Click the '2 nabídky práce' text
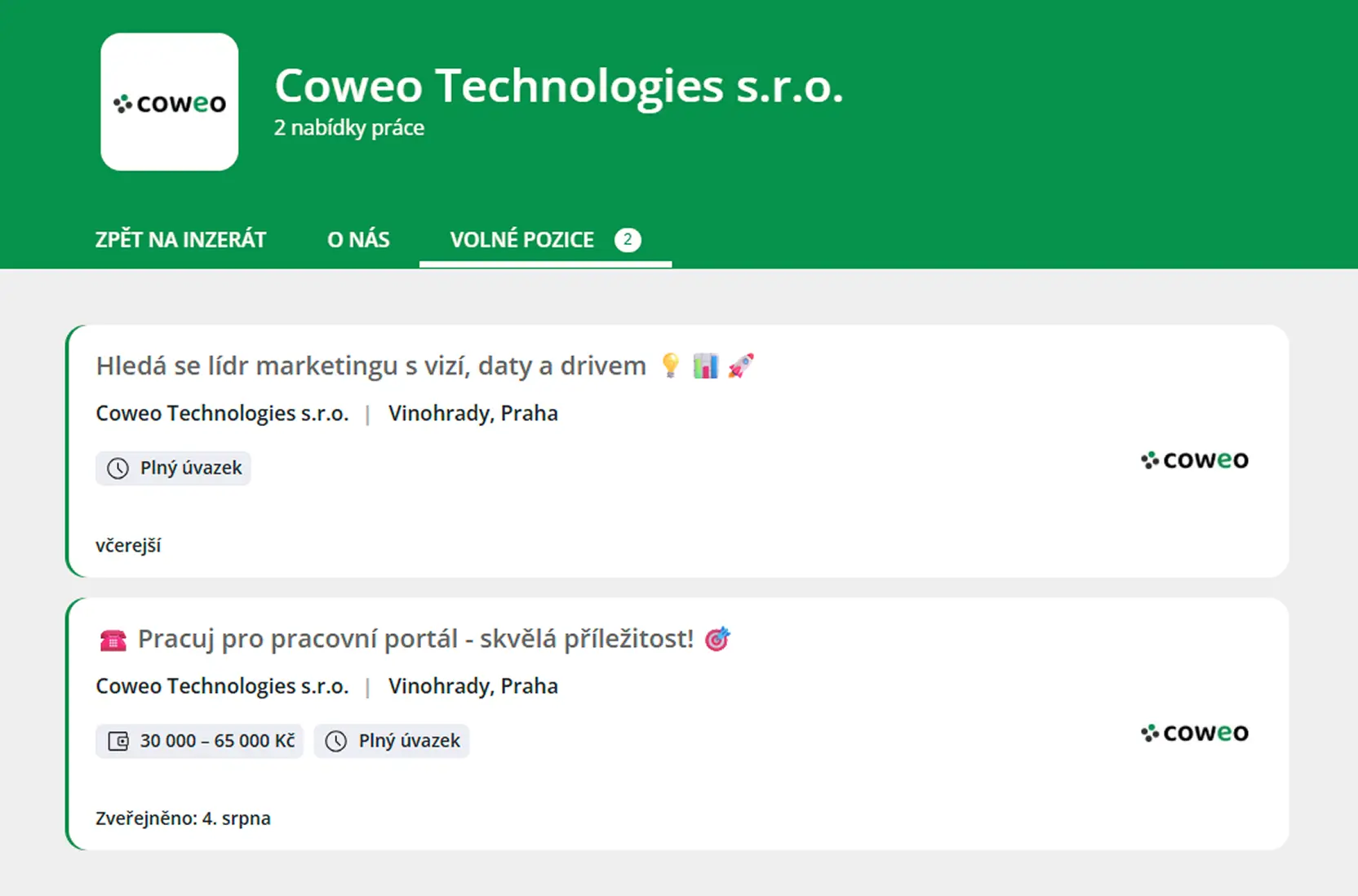Screen dimensions: 1358x896 [x=349, y=128]
